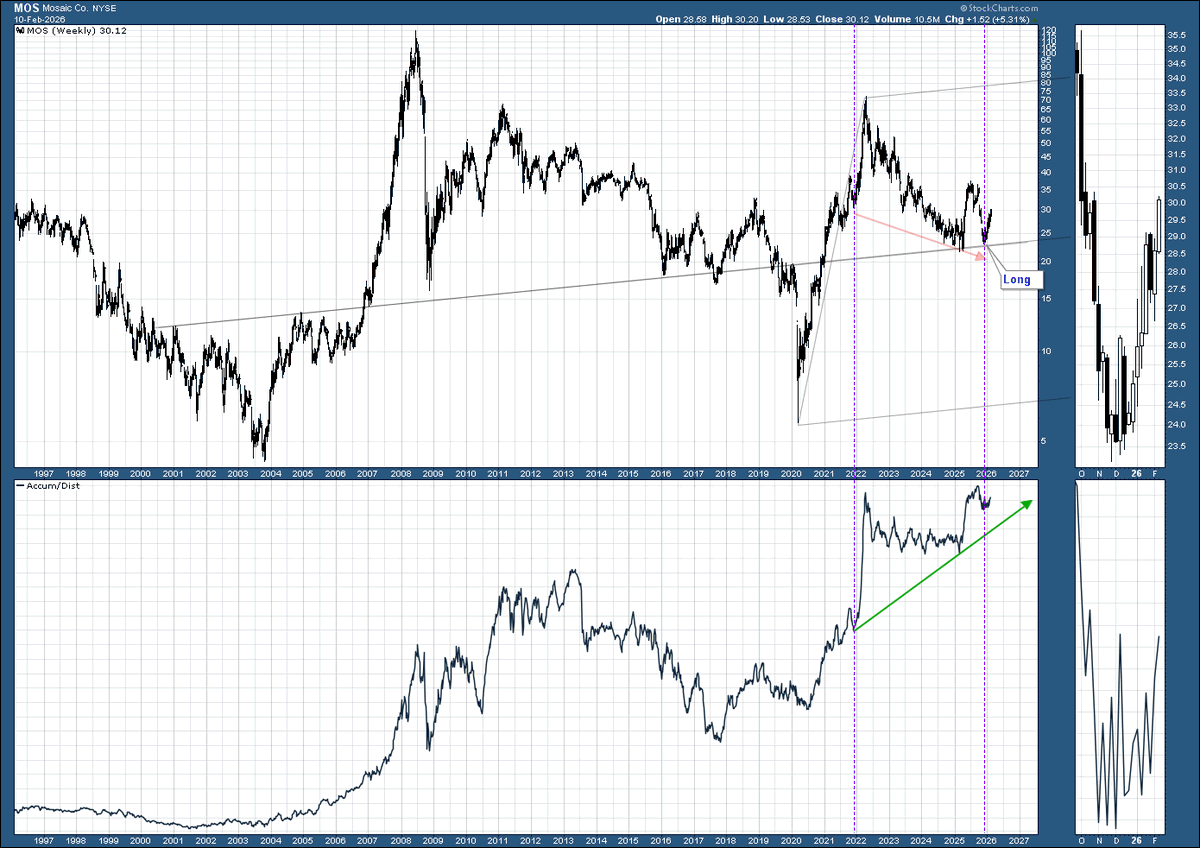The height and width of the screenshot is (848, 1200).
Task: Click the 34.0 price label on zoom panel
Action: click(1175, 79)
